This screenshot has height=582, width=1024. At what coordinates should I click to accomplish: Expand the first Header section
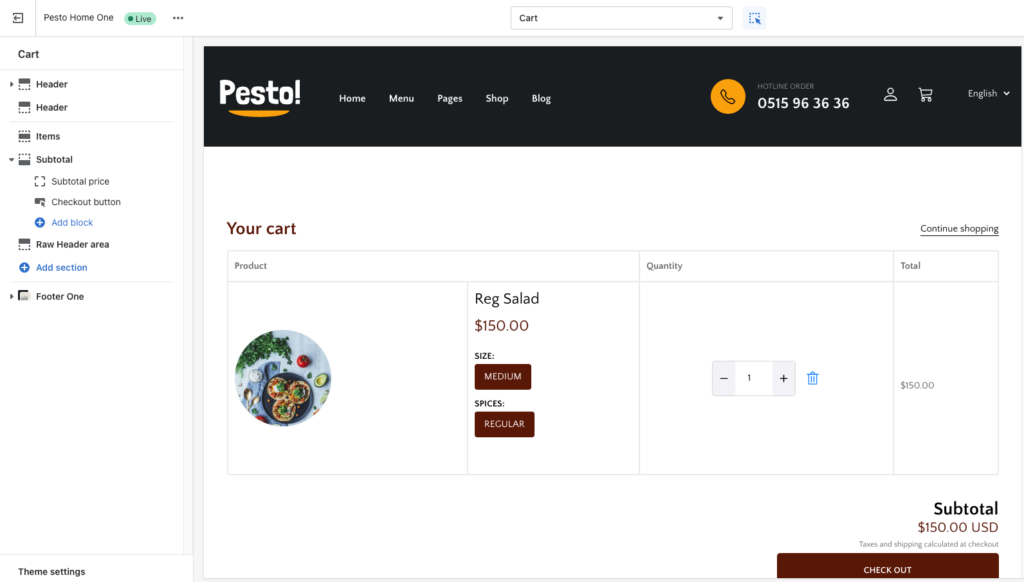11,84
